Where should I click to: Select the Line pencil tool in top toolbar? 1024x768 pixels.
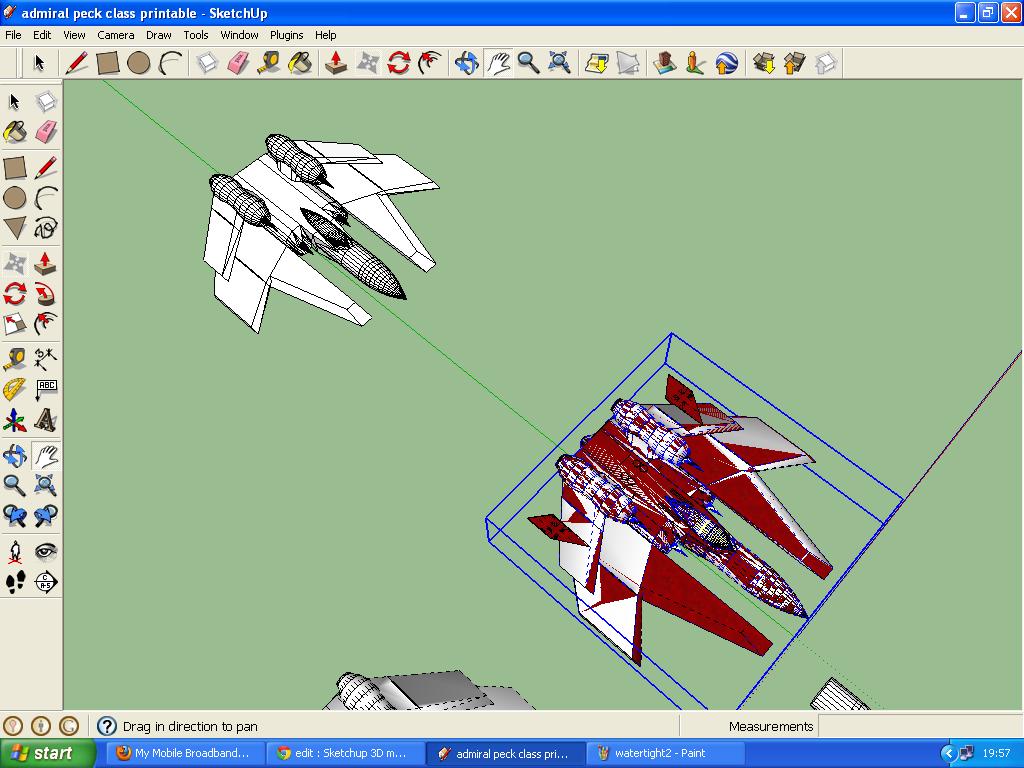click(76, 63)
